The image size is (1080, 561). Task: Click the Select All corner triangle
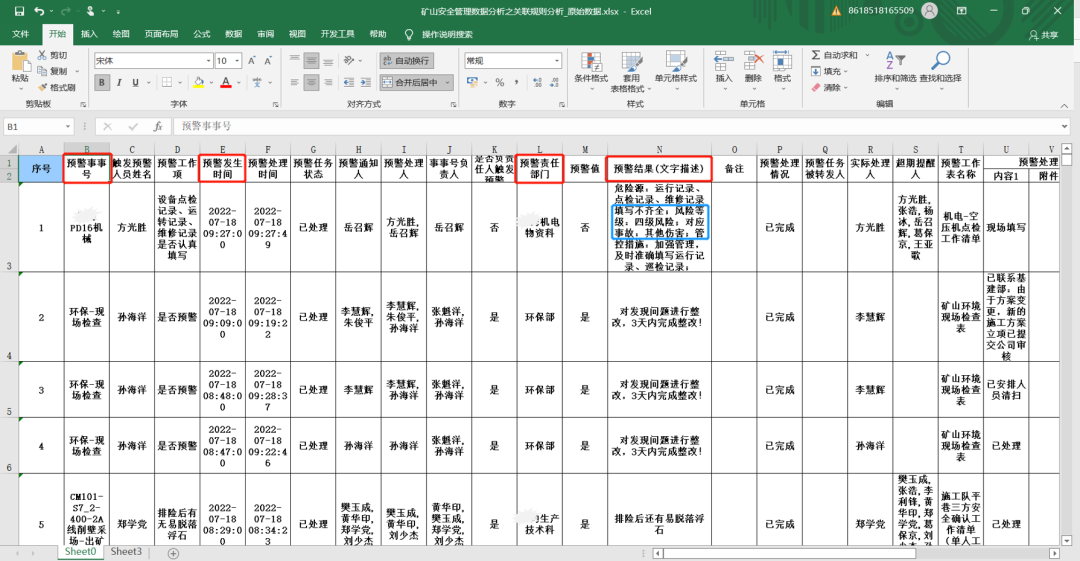[12, 149]
